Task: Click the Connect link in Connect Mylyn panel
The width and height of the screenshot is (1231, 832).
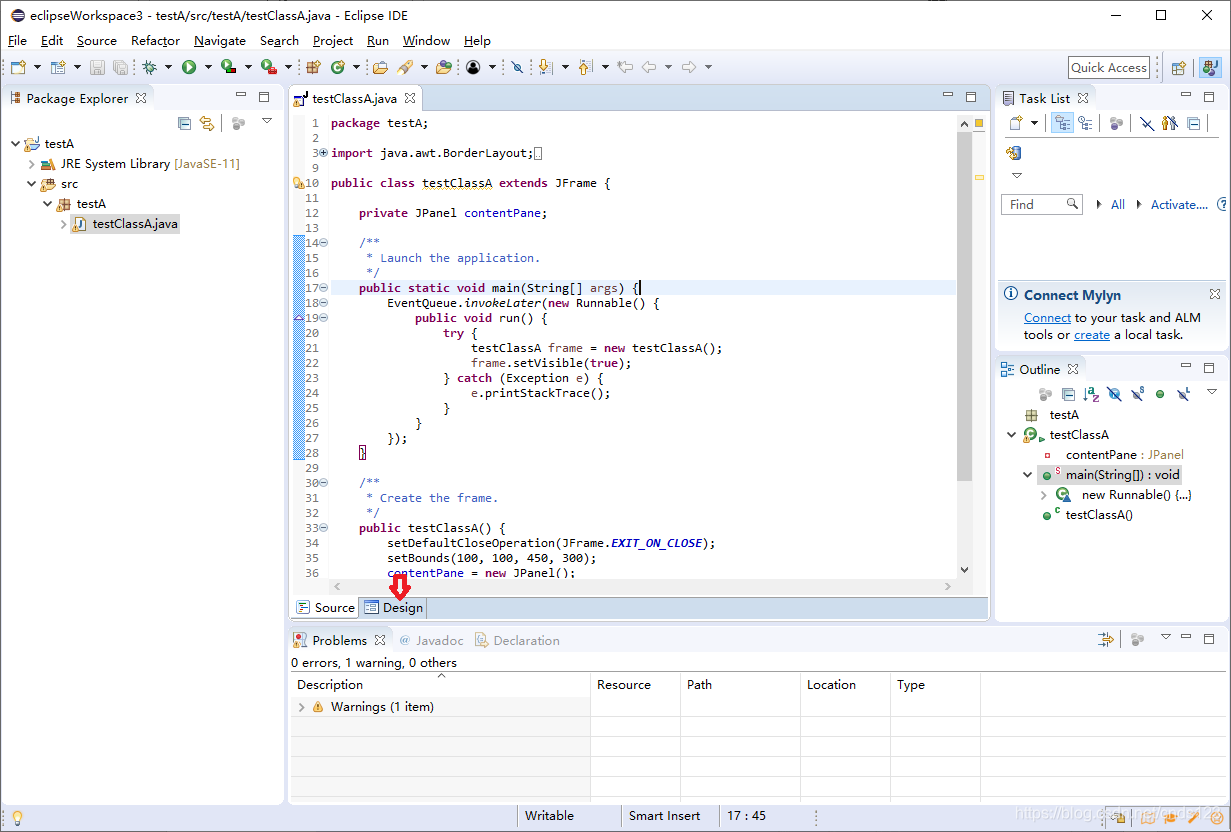Action: pos(1047,317)
